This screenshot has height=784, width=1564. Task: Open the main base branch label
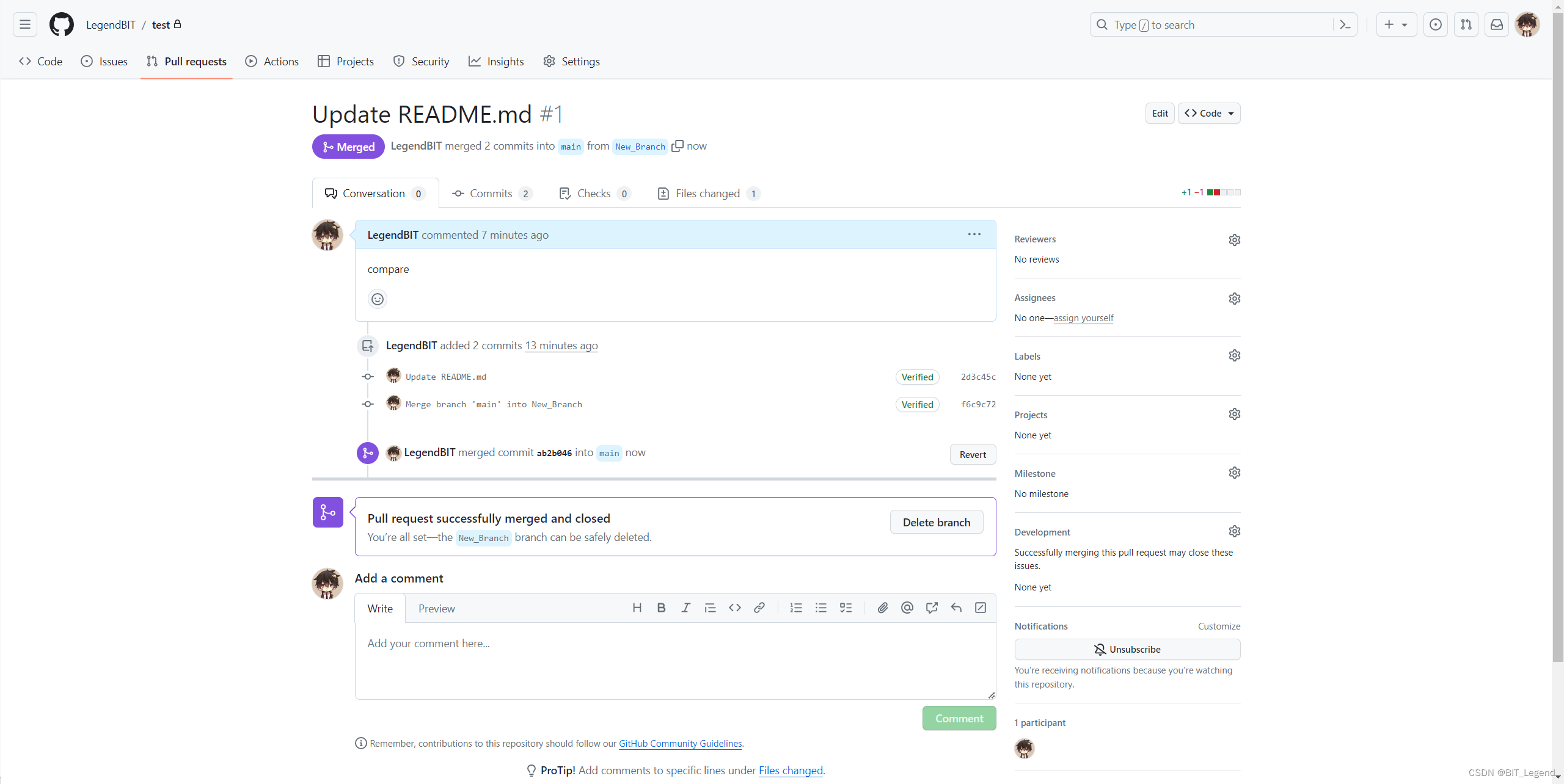pyautogui.click(x=571, y=147)
